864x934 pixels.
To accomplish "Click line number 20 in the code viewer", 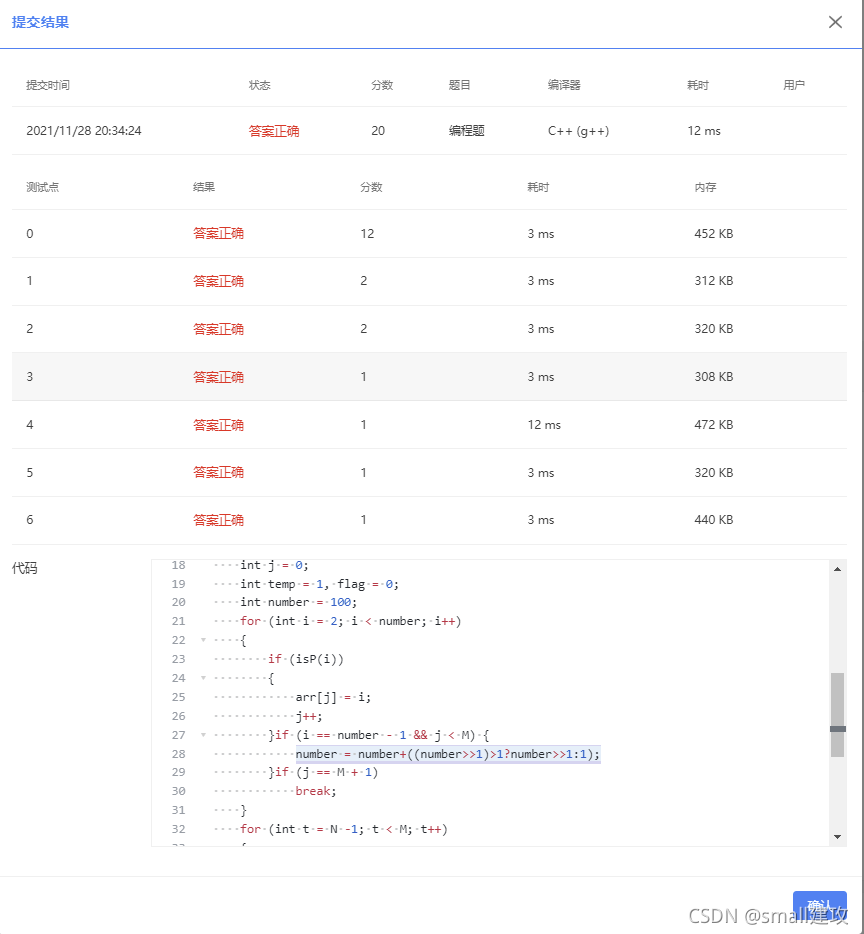I will tap(178, 602).
